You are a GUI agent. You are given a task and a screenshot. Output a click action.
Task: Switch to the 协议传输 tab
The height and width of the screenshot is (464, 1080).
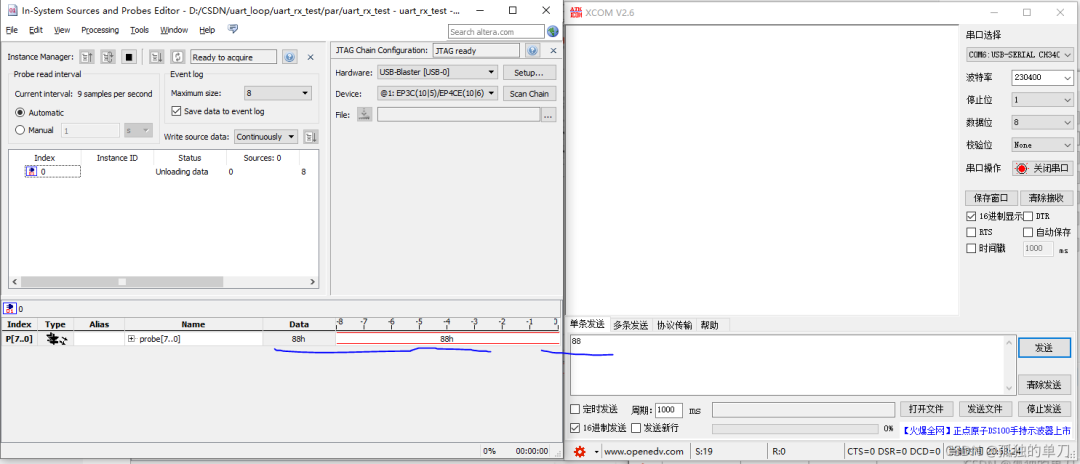click(674, 325)
